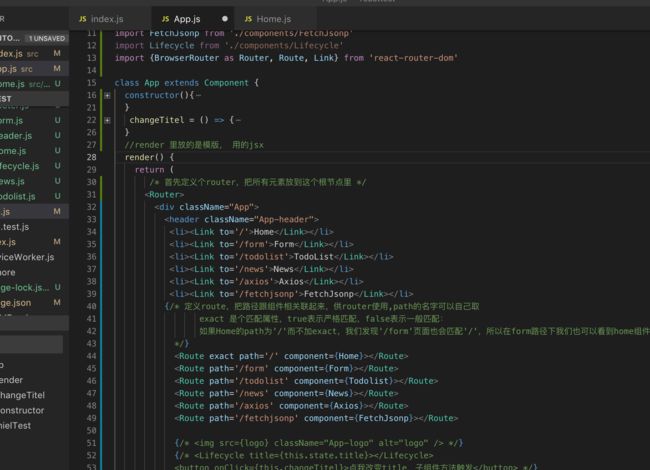Open the gitignore file in tree

[x=34, y=272]
